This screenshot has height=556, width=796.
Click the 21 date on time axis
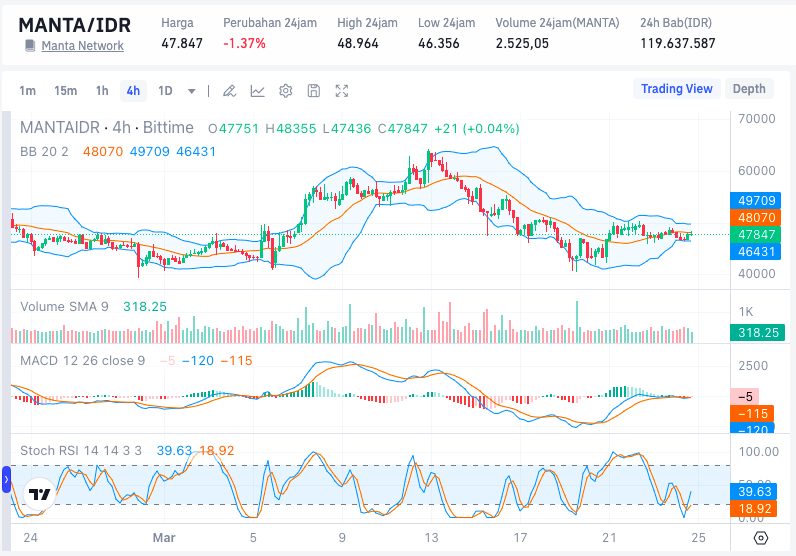coord(609,538)
